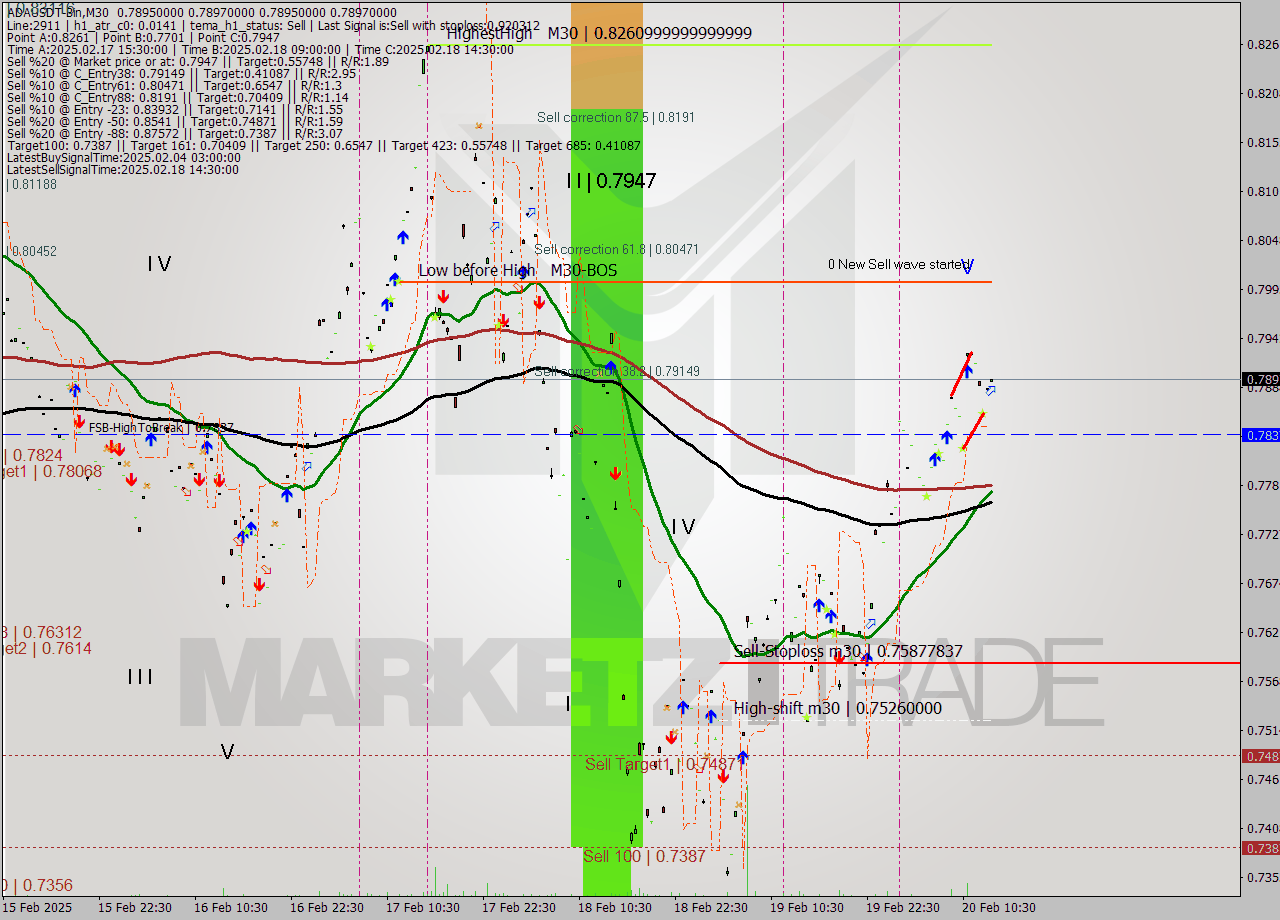
Task: Toggle the red Sell-Stoploss m30 horizontal line
Action: click(1050, 663)
